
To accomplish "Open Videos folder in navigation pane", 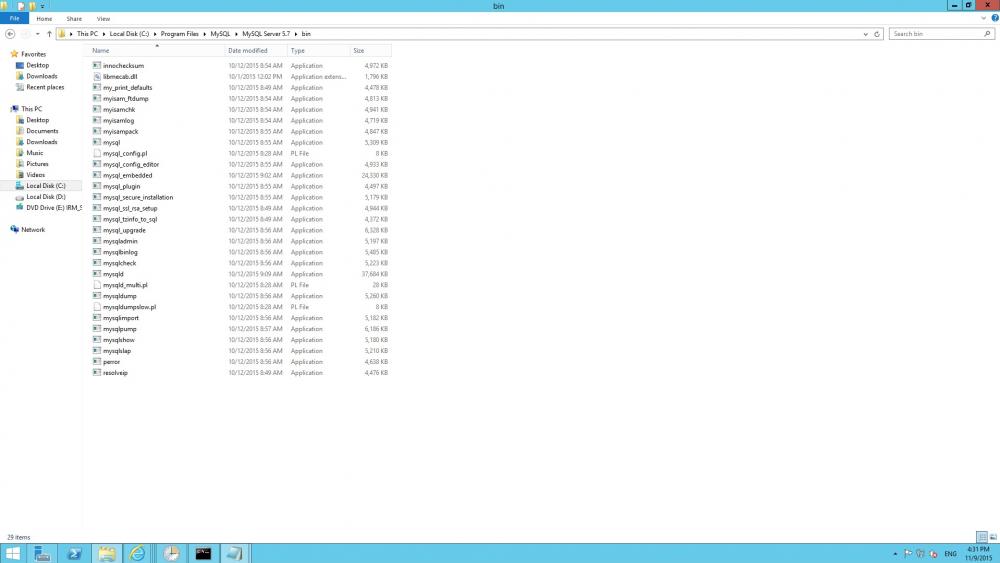I will tap(35, 175).
